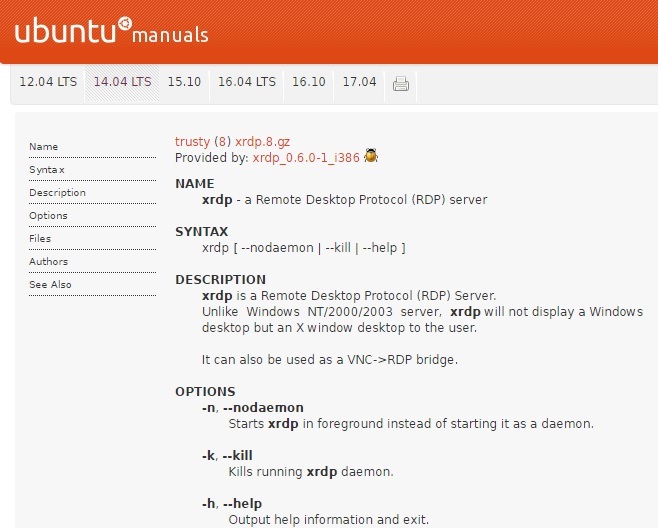658x528 pixels.
Task: Go to Authors section in sidebar
Action: pyautogui.click(x=48, y=262)
